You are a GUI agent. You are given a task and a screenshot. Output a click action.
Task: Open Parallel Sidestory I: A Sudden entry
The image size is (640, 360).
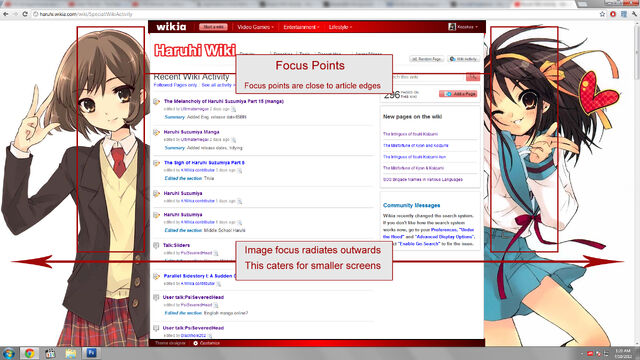click(x=200, y=276)
